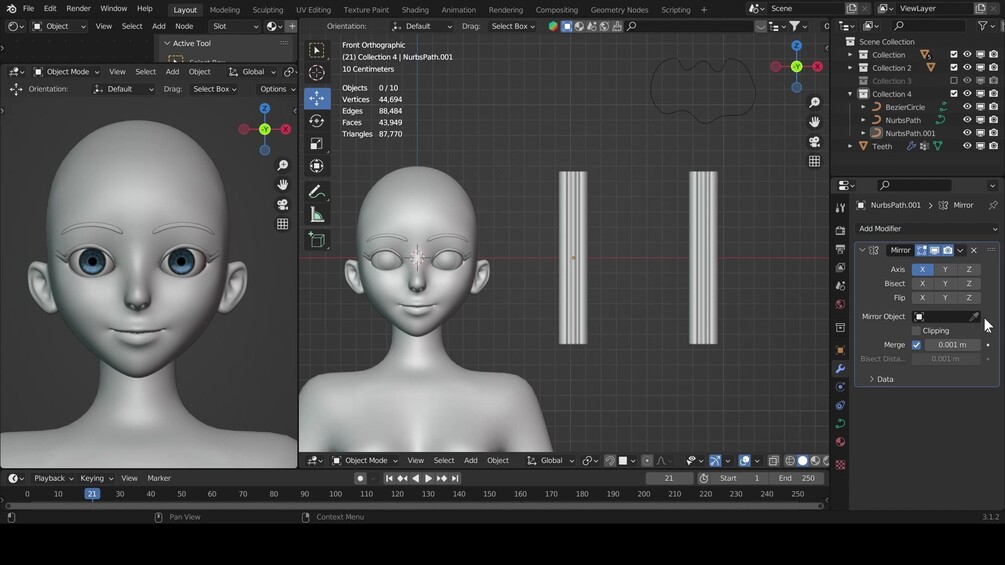Viewport: 1005px width, 565px height.
Task: Remove the Mirror modifier with X button
Action: pos(974,250)
